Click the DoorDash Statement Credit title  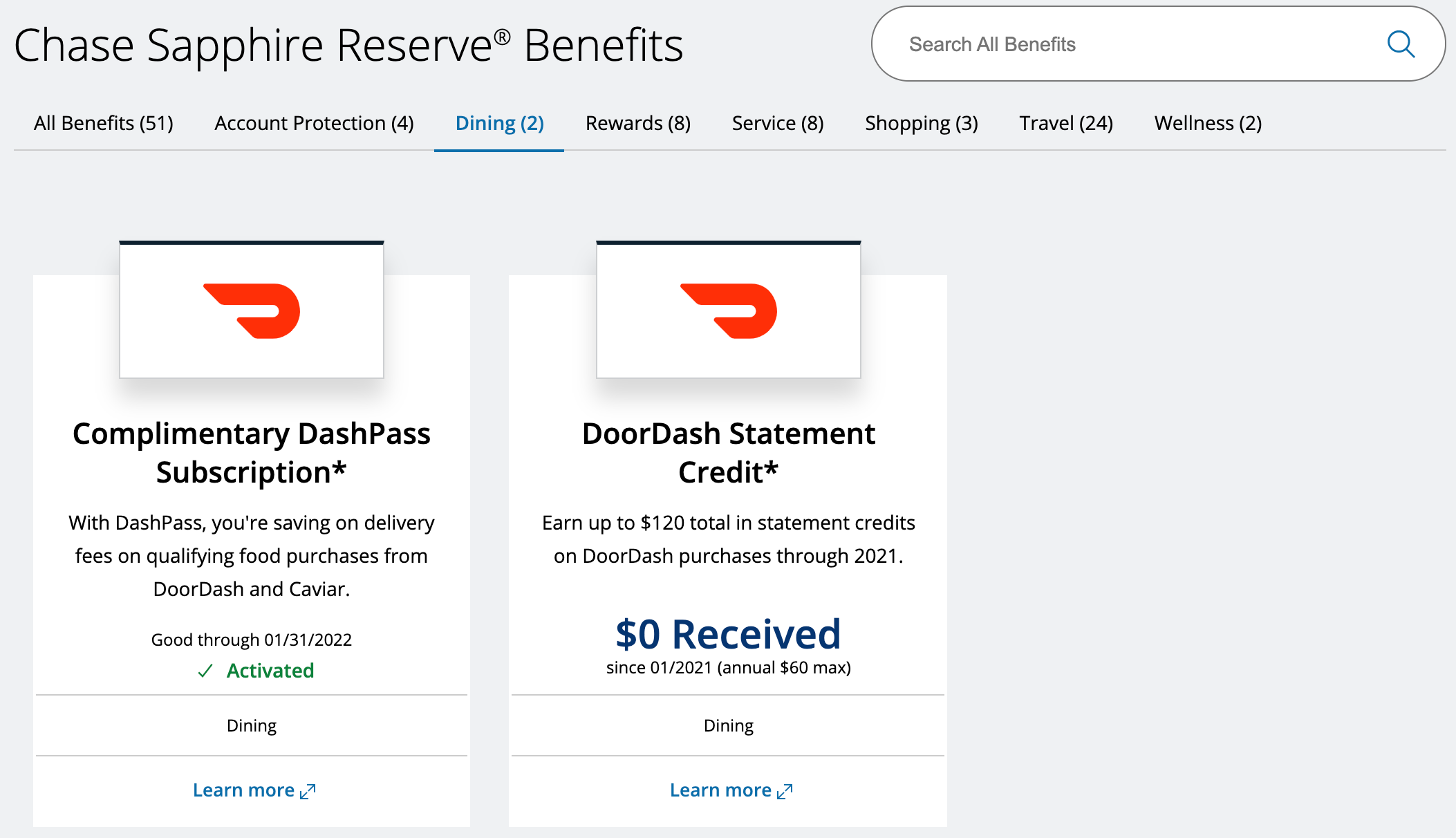729,453
